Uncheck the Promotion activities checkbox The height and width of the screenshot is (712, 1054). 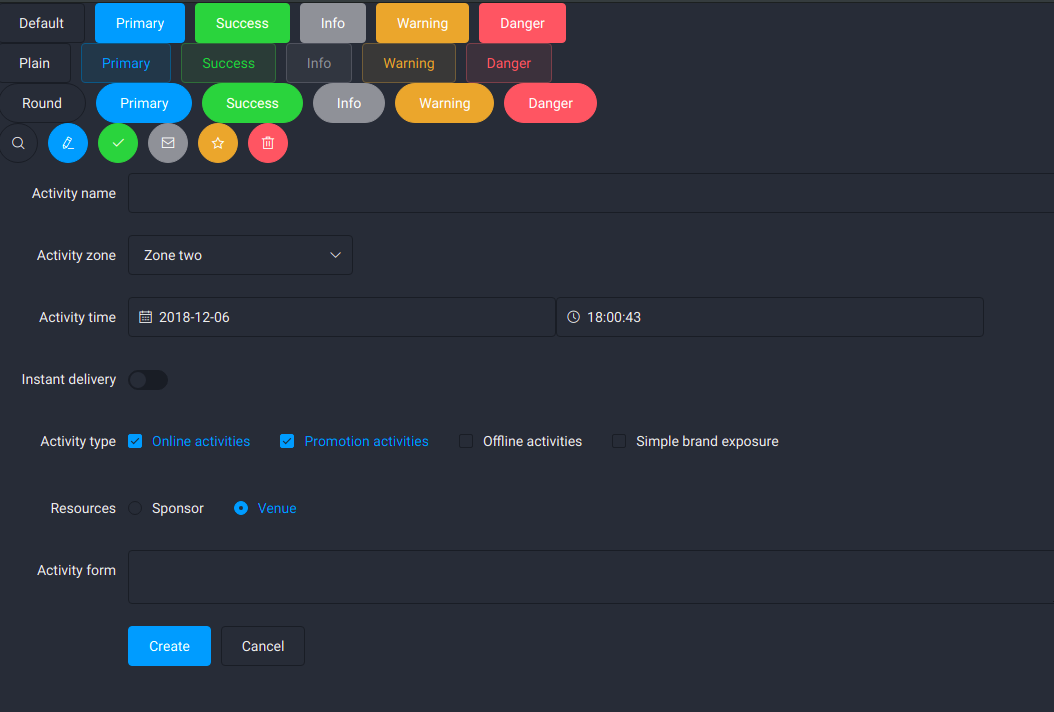[287, 440]
